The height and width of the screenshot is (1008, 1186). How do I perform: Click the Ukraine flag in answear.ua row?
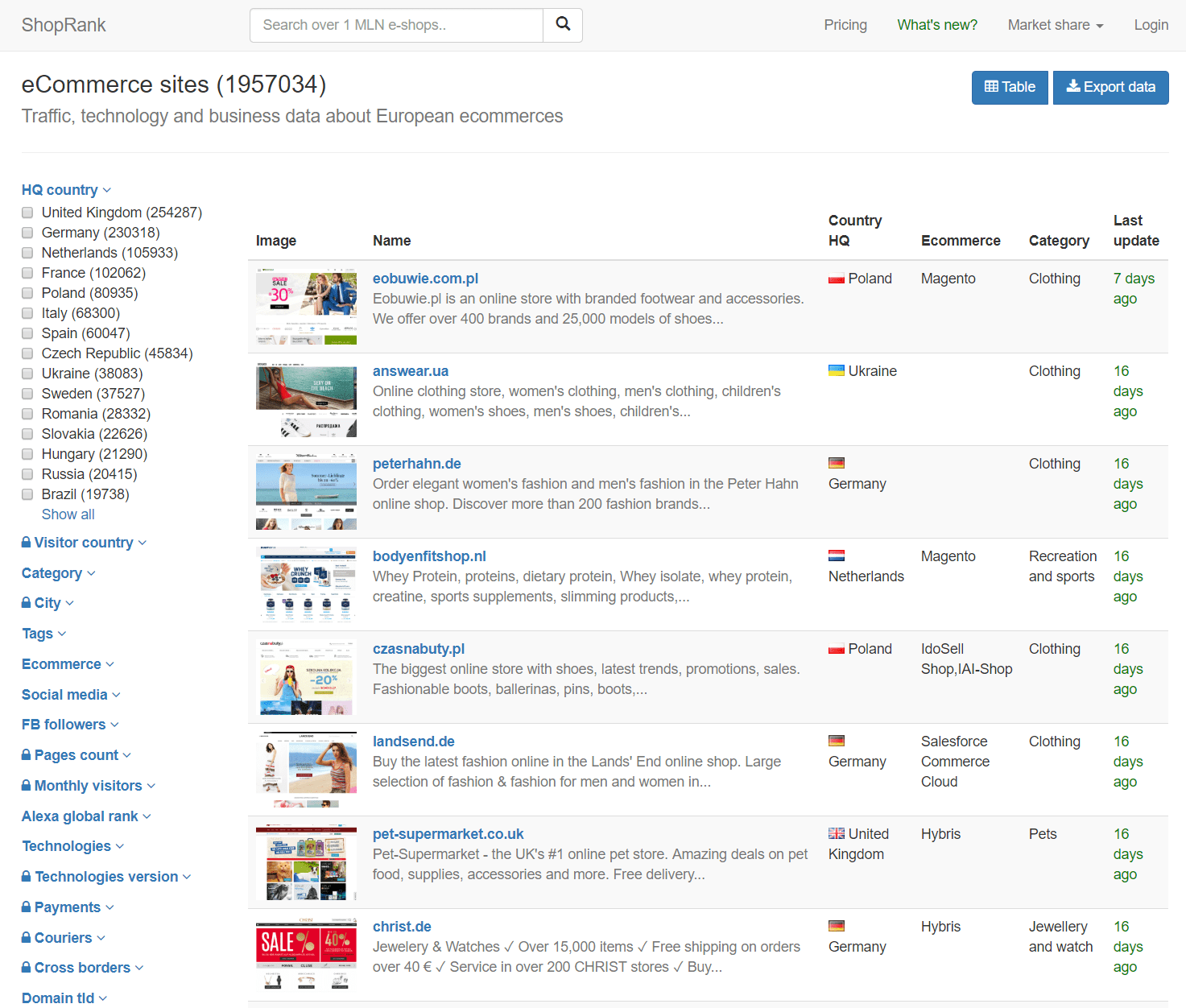tap(837, 371)
